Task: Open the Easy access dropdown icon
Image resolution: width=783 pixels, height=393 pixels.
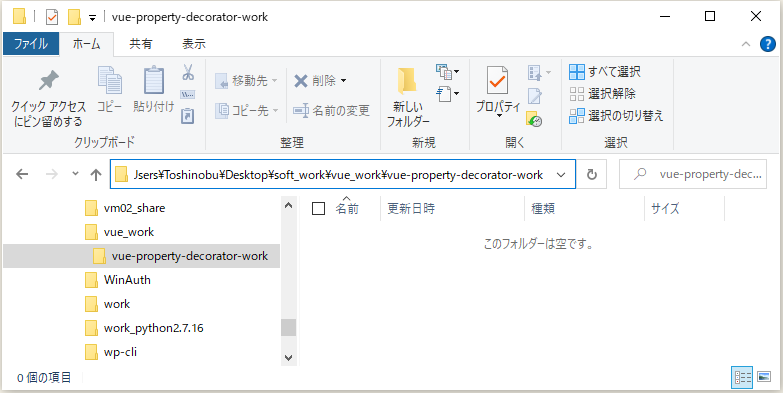Action: pyautogui.click(x=447, y=93)
